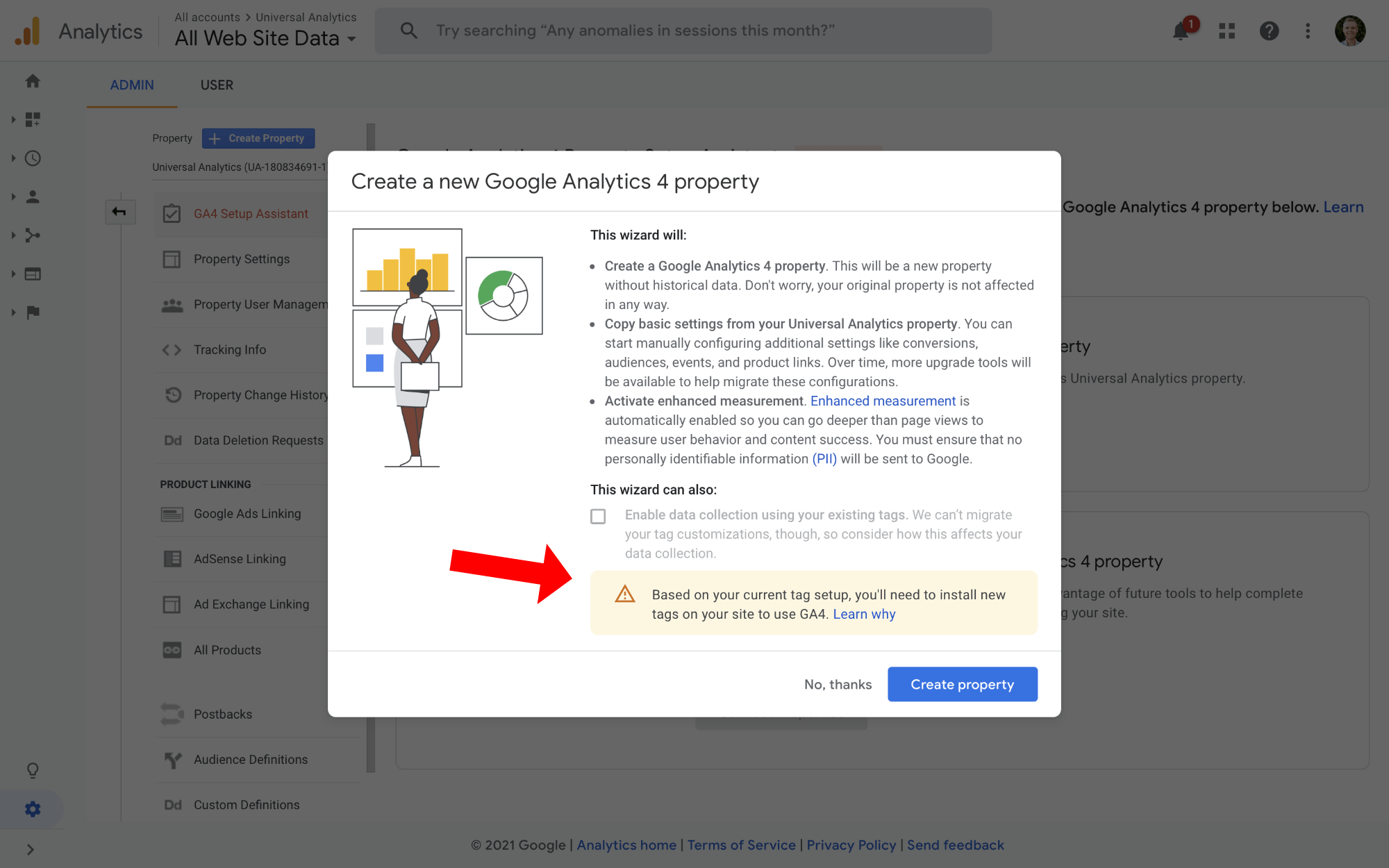Image resolution: width=1389 pixels, height=868 pixels.
Task: Open the Discover lightbulb icon
Action: click(33, 770)
